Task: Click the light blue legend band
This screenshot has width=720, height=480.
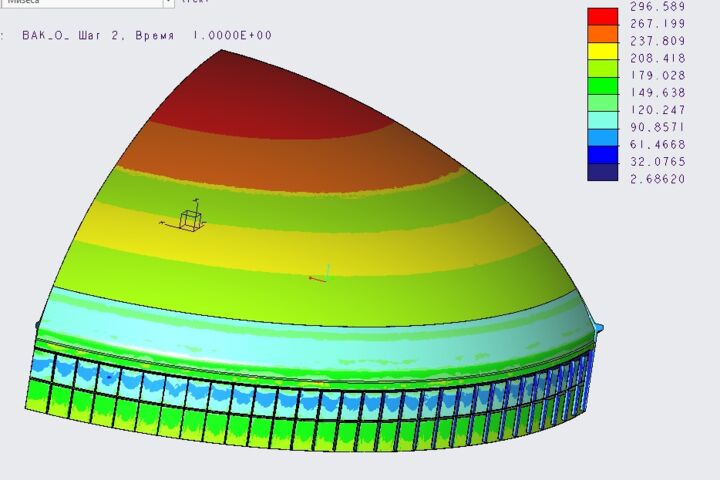Action: [602, 138]
